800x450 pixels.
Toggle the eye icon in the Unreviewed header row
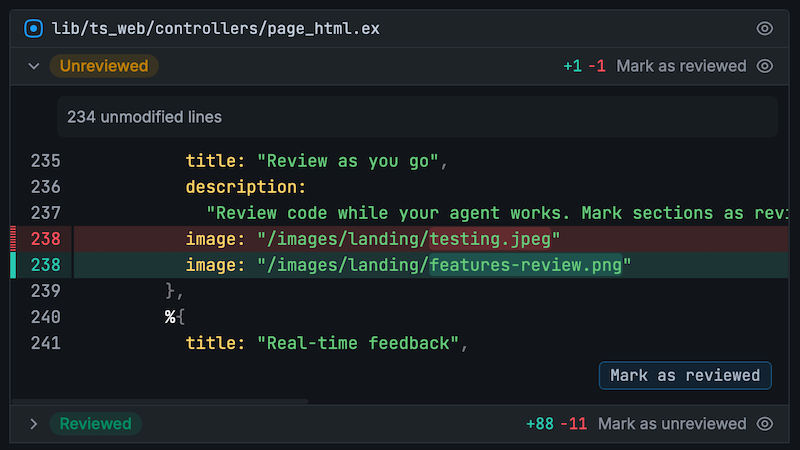pyautogui.click(x=765, y=66)
